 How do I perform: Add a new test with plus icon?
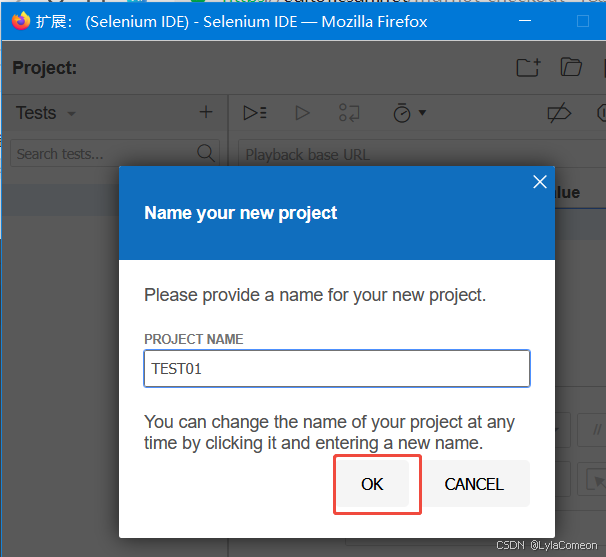[206, 112]
